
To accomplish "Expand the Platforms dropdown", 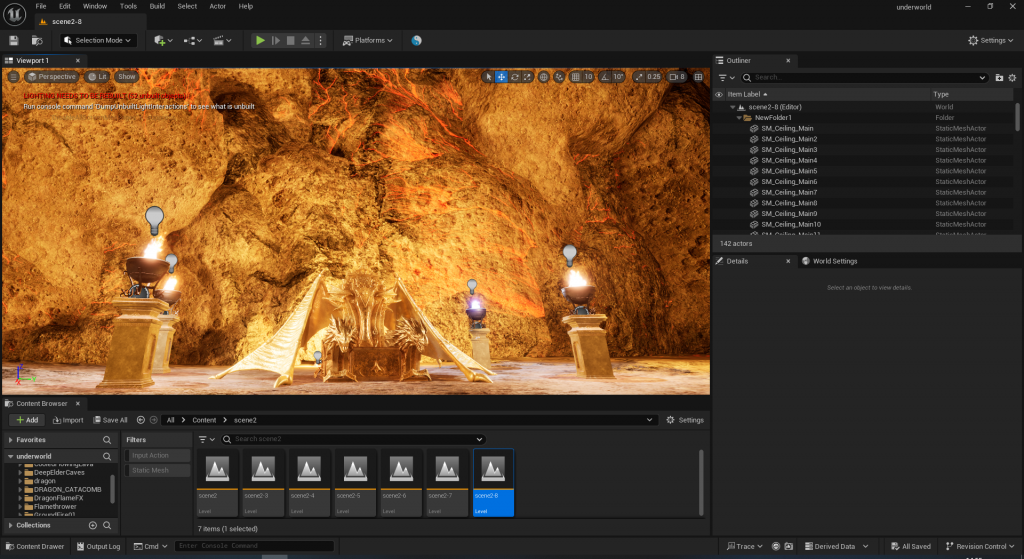I will pos(367,40).
